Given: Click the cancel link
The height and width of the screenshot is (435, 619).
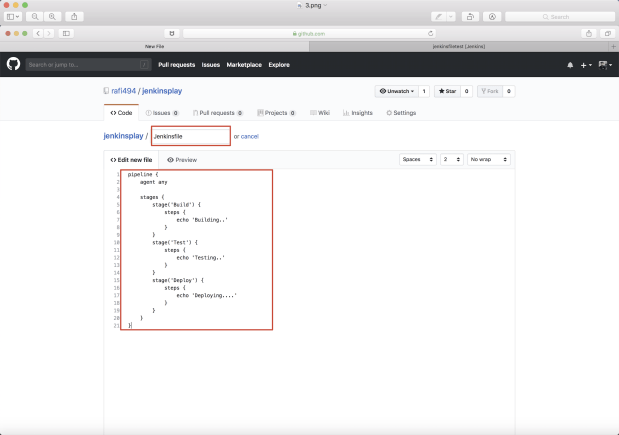Looking at the screenshot, I should (249, 137).
